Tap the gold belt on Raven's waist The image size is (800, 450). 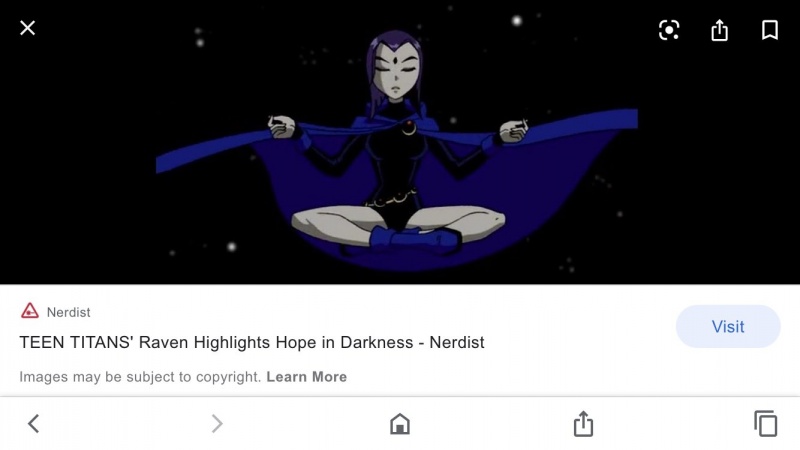click(x=390, y=198)
